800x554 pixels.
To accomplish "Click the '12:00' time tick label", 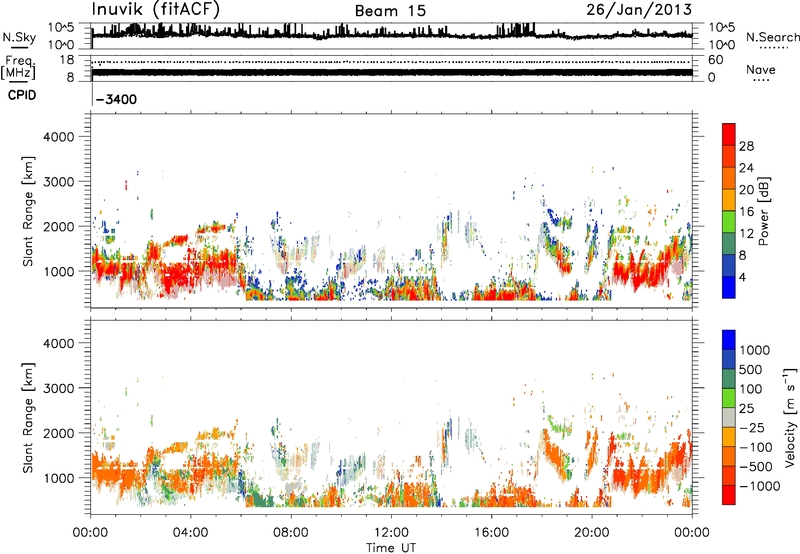I will click(x=391, y=533).
